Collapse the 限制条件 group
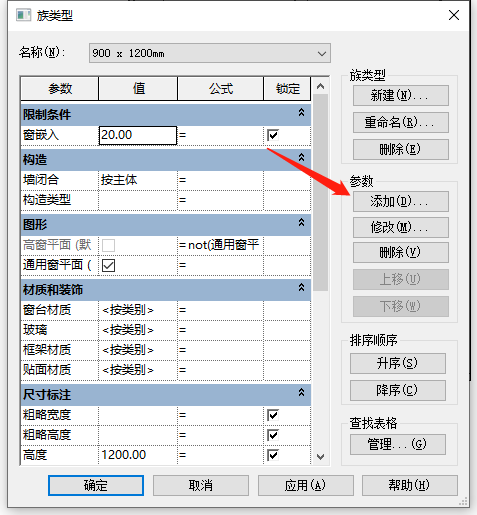The width and height of the screenshot is (477, 515). point(301,112)
